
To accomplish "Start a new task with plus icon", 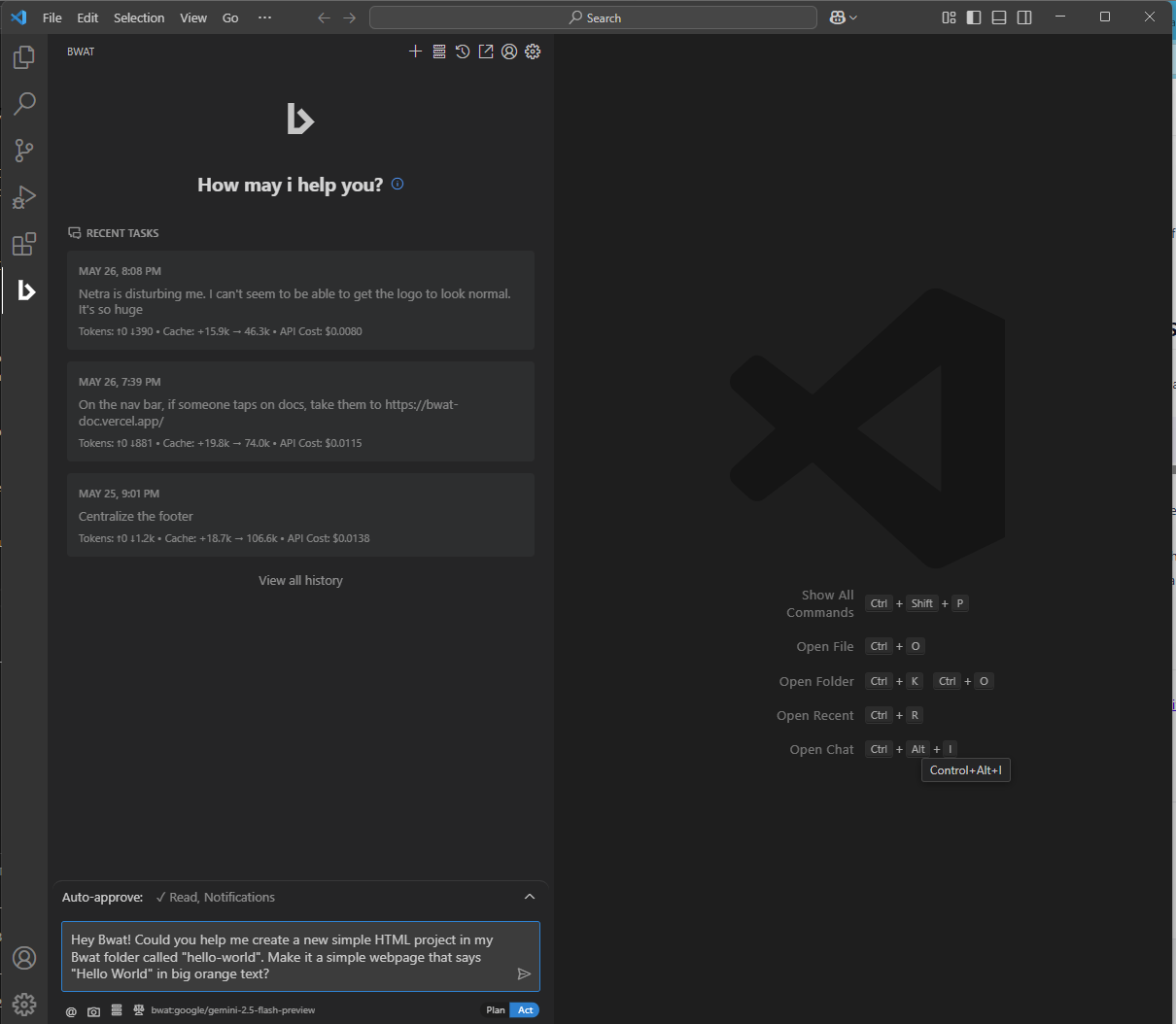I will tap(415, 51).
